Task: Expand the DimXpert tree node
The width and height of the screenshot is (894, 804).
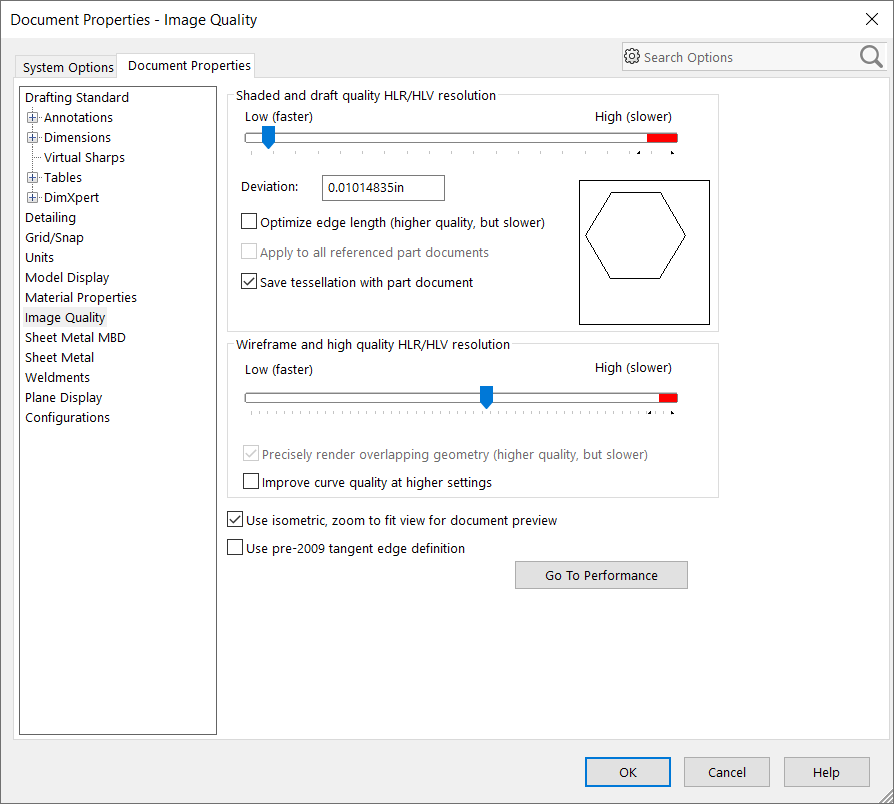Action: (x=33, y=198)
